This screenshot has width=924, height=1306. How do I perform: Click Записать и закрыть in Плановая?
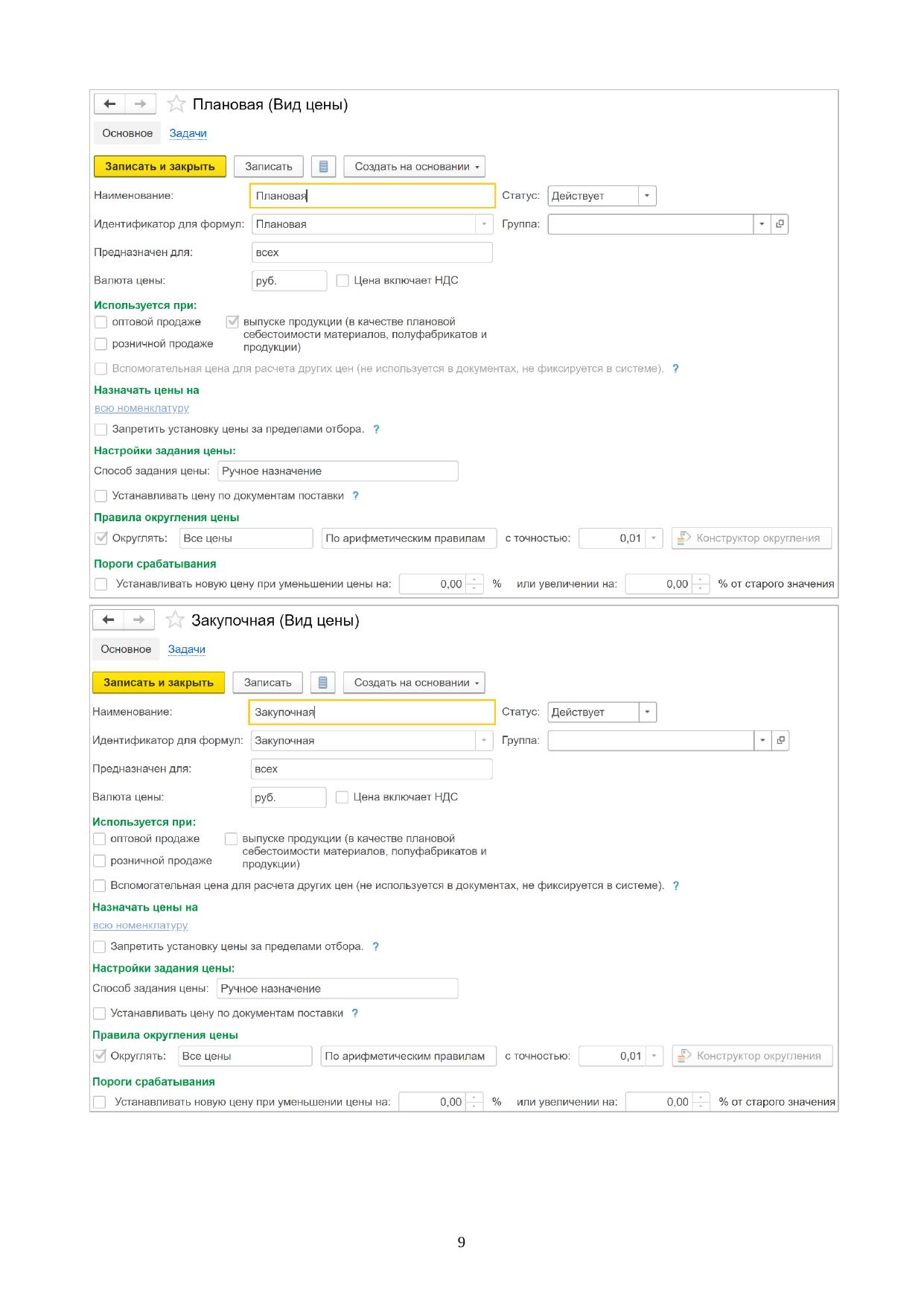[160, 167]
